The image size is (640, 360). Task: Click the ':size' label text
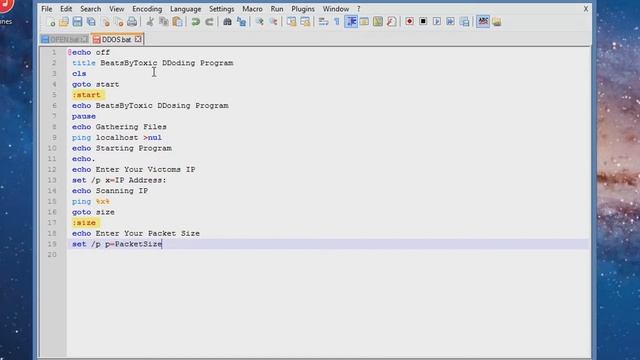click(84, 222)
